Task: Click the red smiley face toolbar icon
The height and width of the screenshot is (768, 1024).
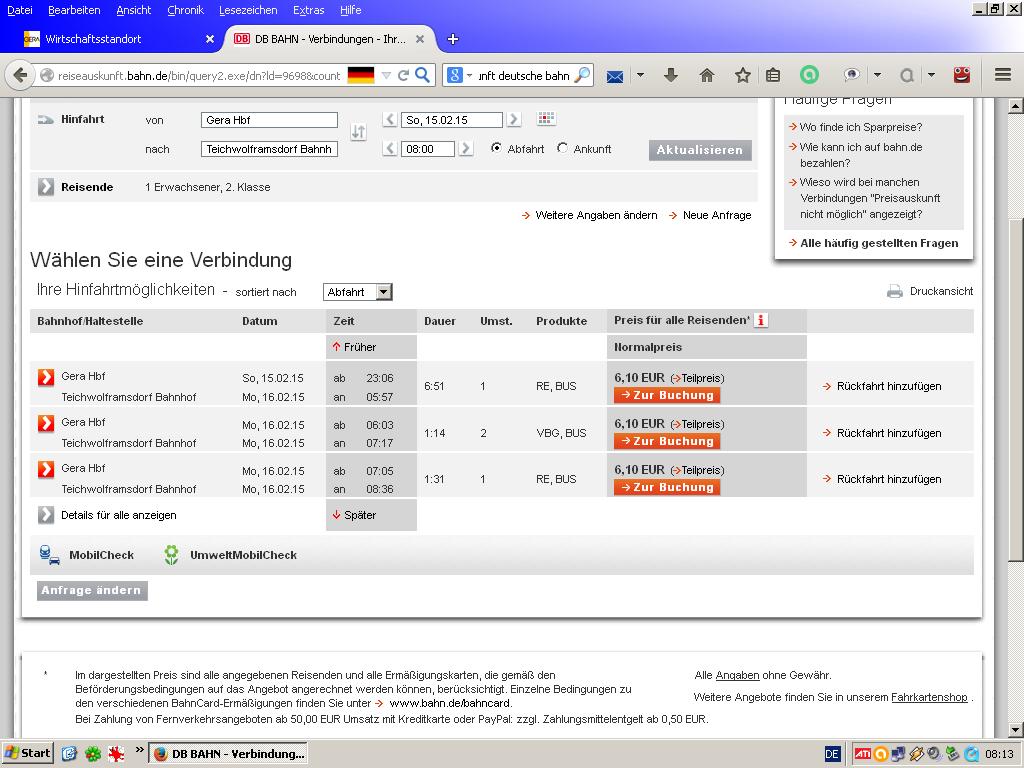Action: [962, 74]
